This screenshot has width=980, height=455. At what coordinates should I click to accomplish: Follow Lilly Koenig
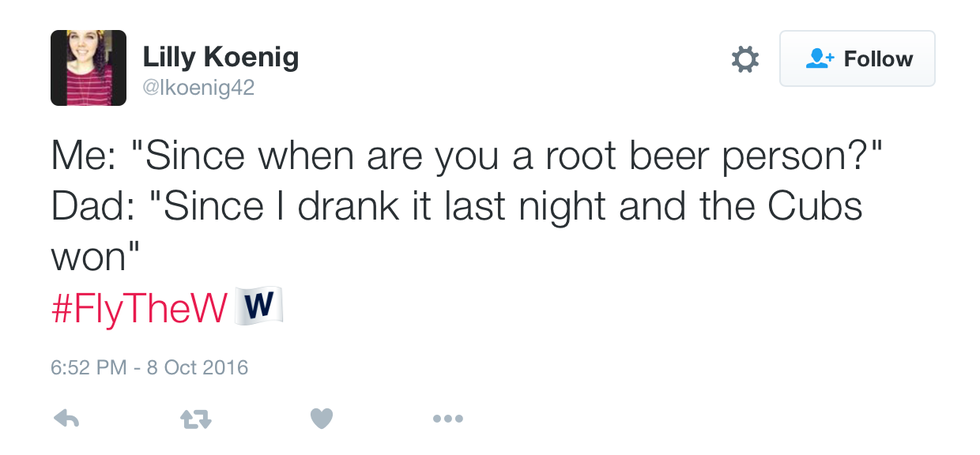[857, 60]
